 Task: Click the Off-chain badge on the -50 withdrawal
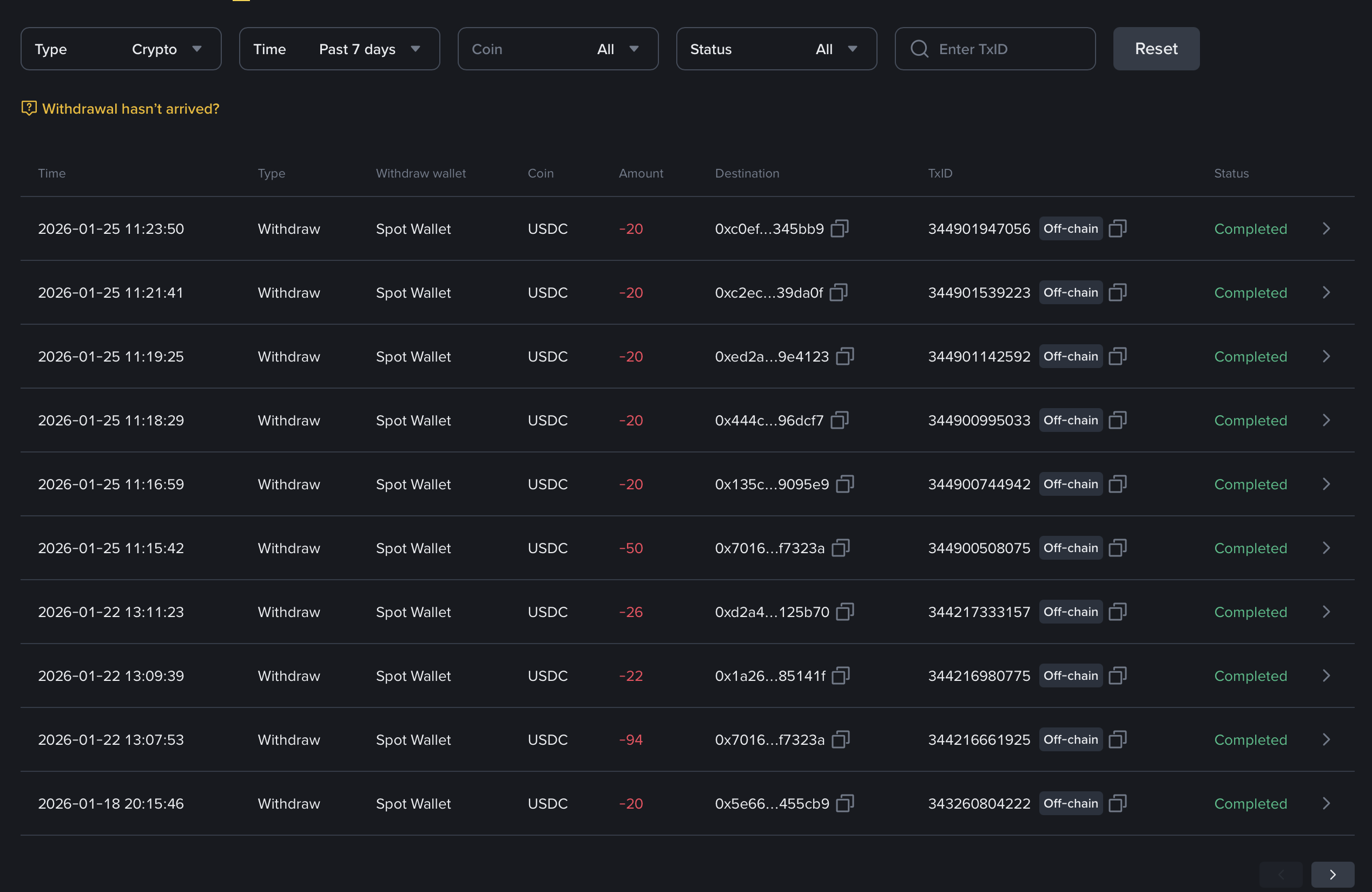pos(1070,548)
